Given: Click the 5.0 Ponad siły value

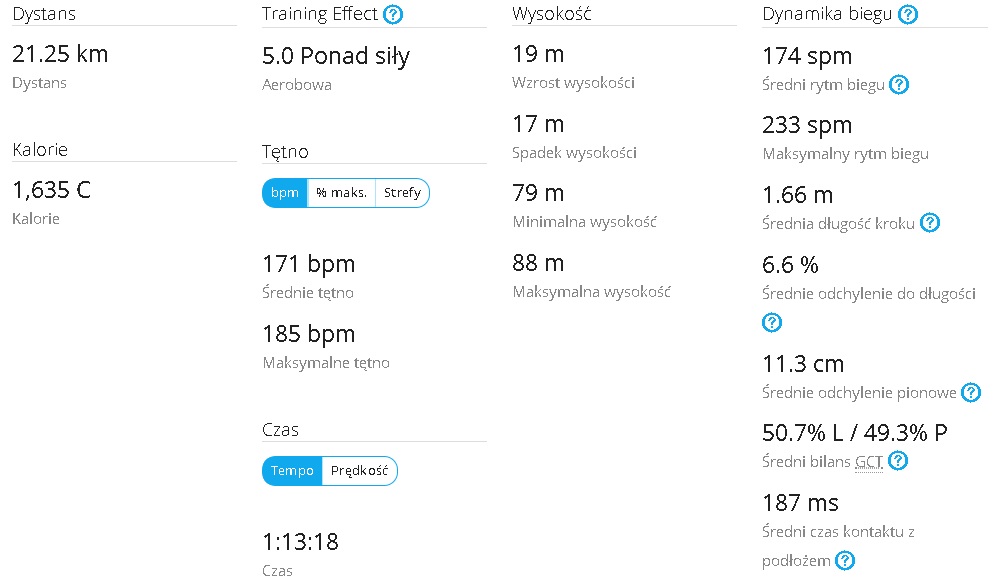Looking at the screenshot, I should click(336, 56).
